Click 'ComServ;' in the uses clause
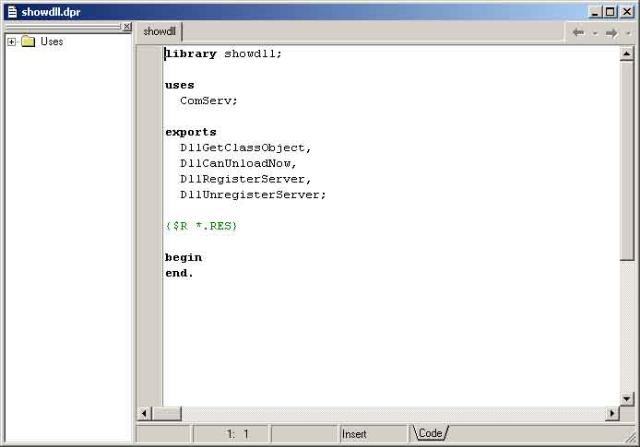Viewport: 640px width, 447px height. pos(209,101)
